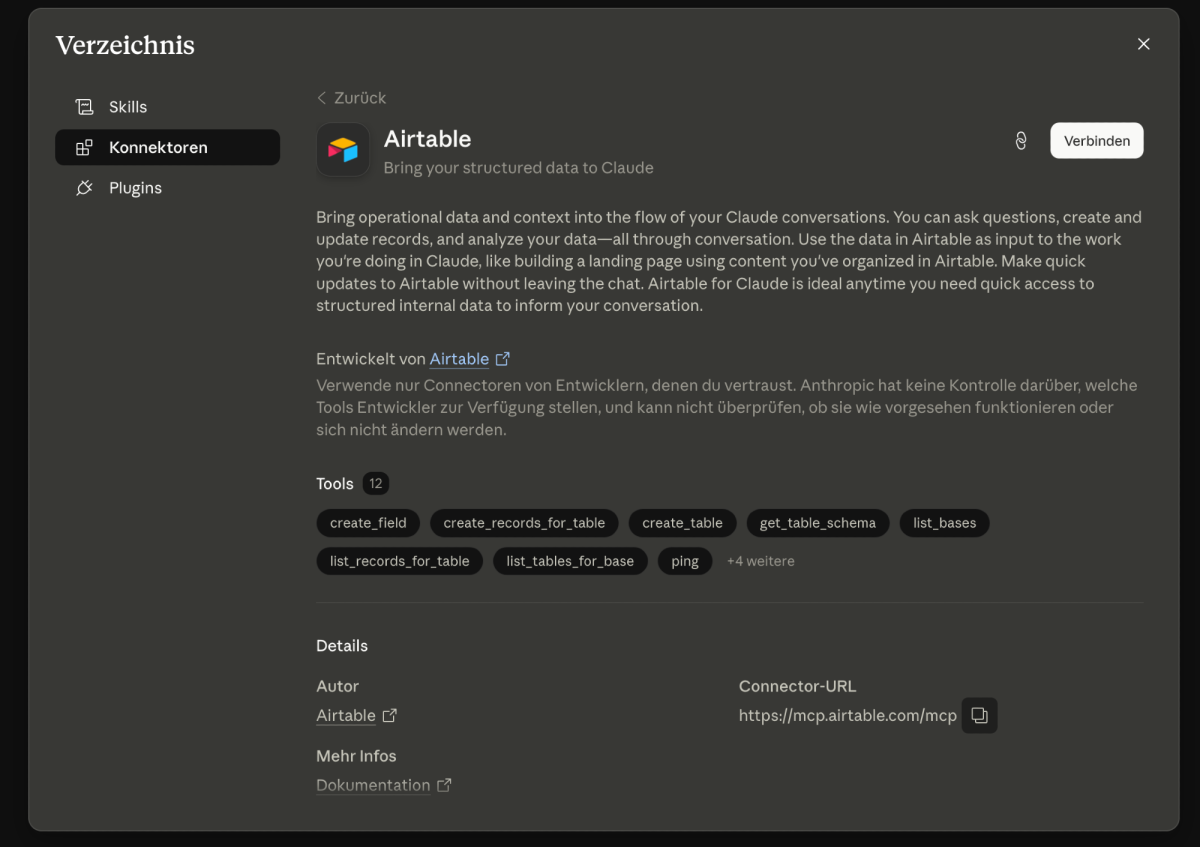Viewport: 1200px width, 847px height.
Task: Click the Airtable logo thumbnail
Action: 343,150
